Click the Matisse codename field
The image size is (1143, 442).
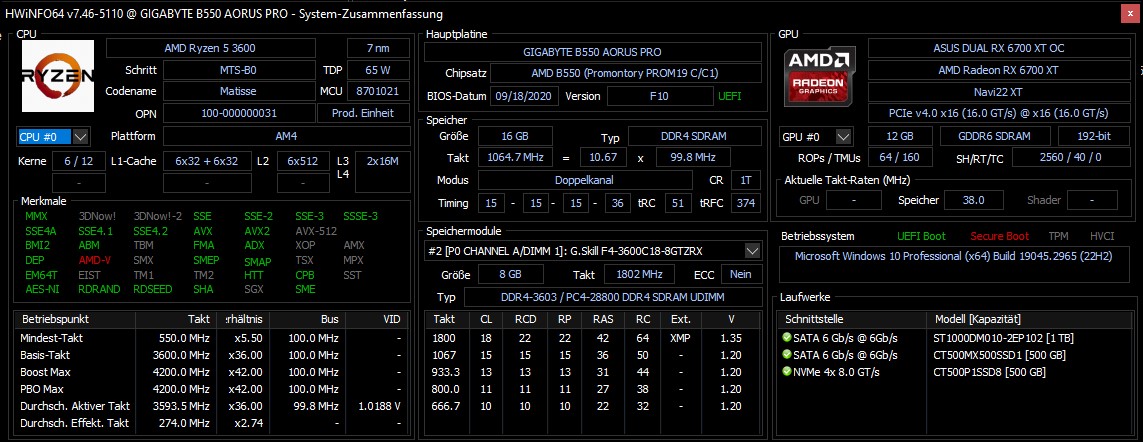238,92
